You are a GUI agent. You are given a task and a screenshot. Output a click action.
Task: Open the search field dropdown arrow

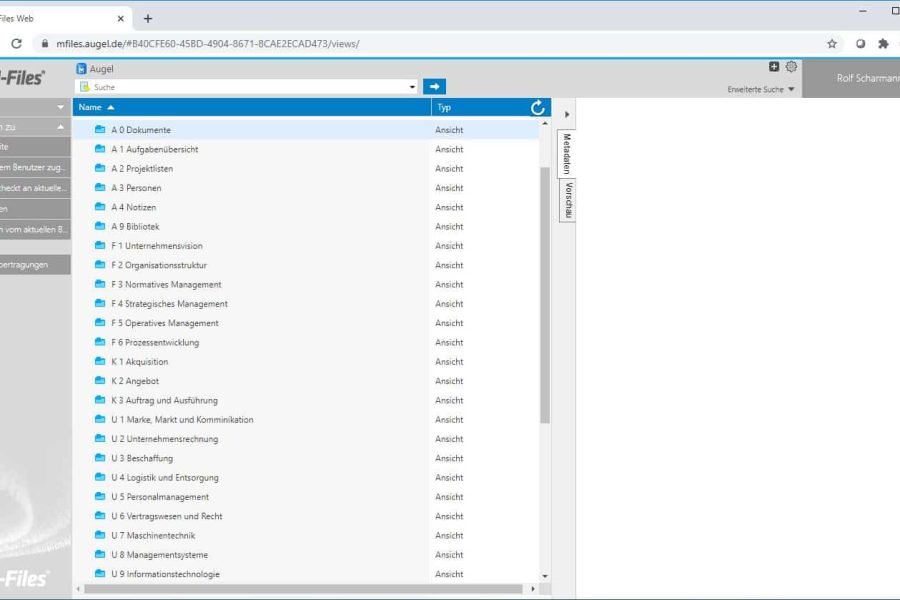412,87
